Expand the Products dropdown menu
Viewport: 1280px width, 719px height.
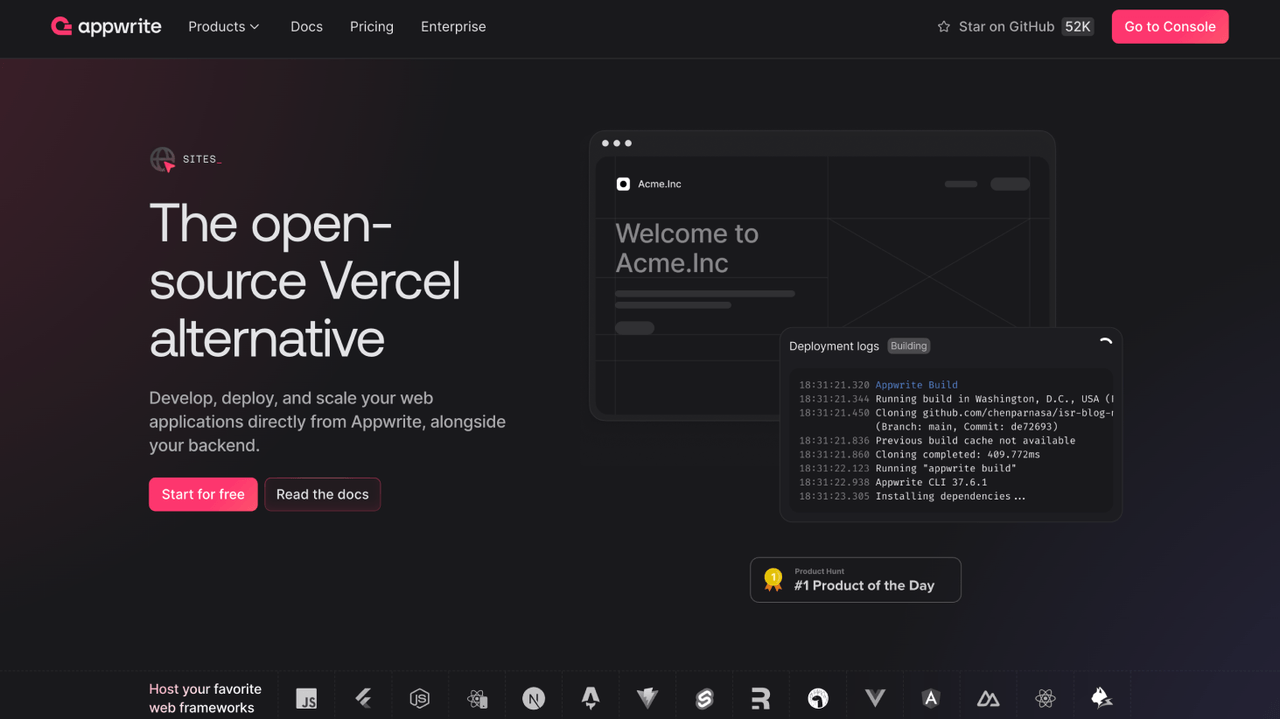[x=224, y=27]
